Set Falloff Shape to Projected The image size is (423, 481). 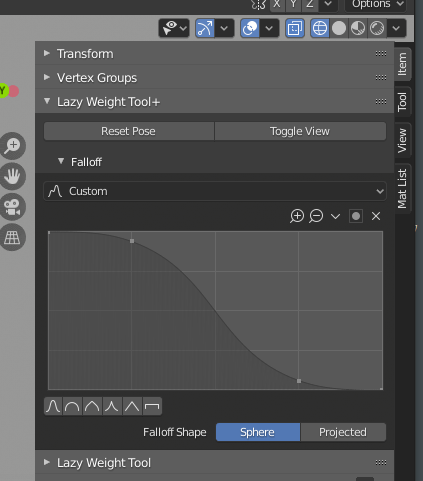click(343, 432)
